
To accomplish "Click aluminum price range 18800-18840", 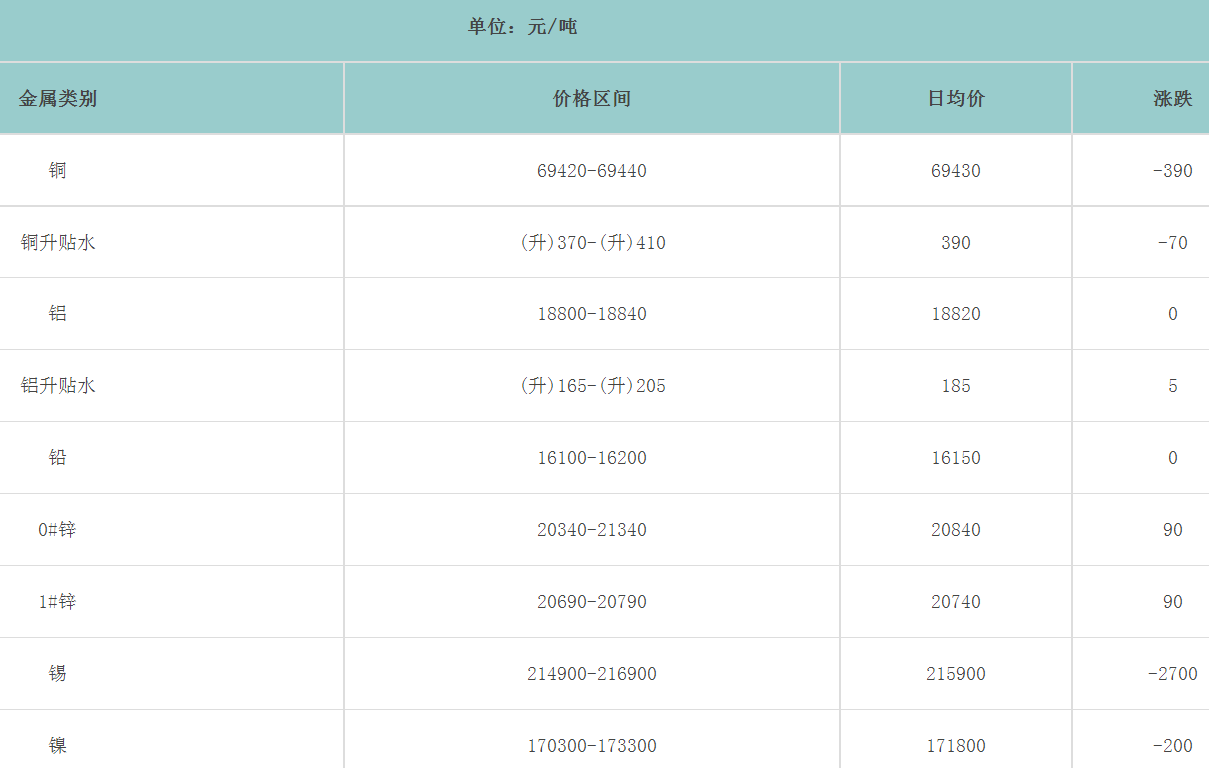I will 592,314.
